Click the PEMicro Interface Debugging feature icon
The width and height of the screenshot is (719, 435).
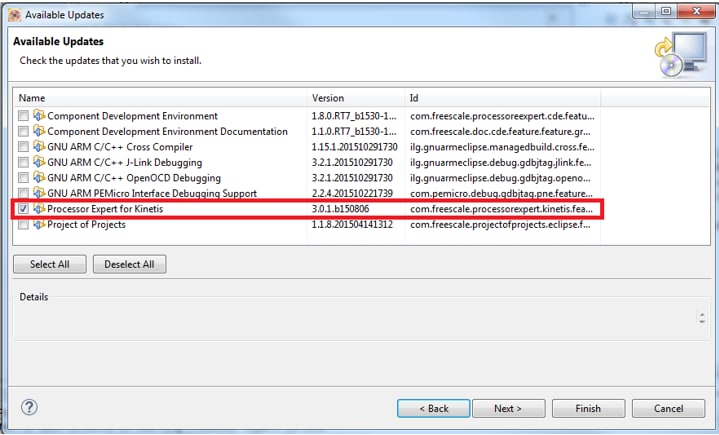point(39,193)
